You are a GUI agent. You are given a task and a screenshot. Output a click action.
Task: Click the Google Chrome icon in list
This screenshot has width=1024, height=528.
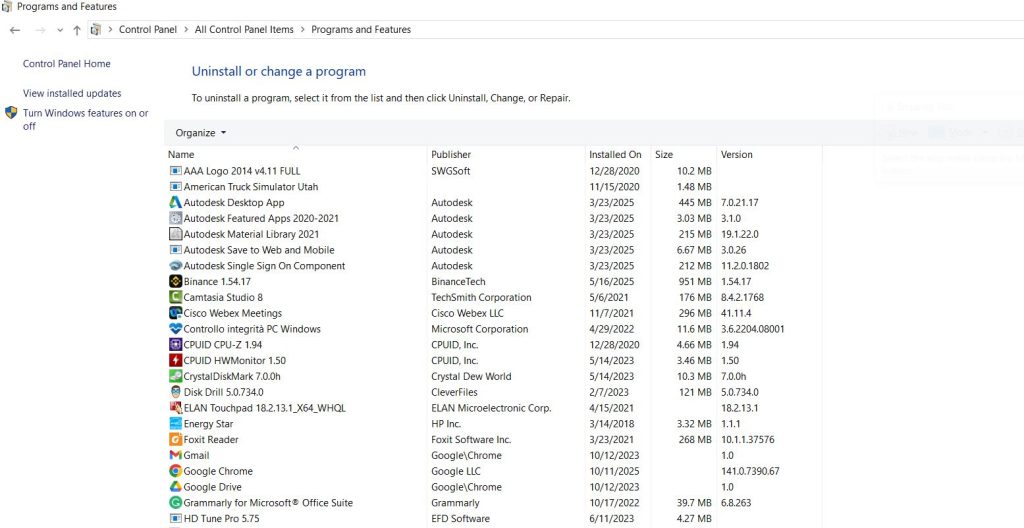[175, 471]
